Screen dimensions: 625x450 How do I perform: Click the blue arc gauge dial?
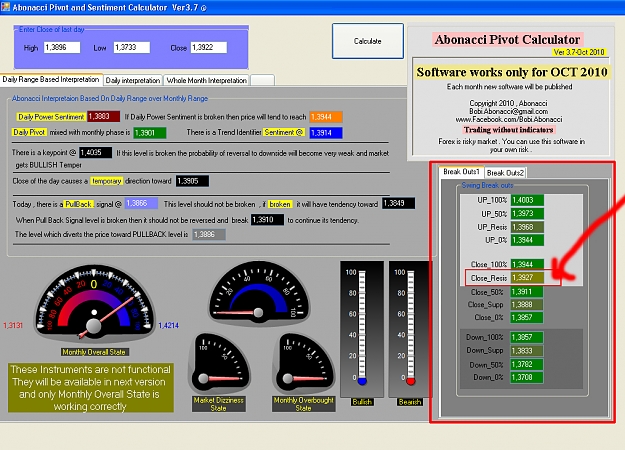[x=259, y=293]
